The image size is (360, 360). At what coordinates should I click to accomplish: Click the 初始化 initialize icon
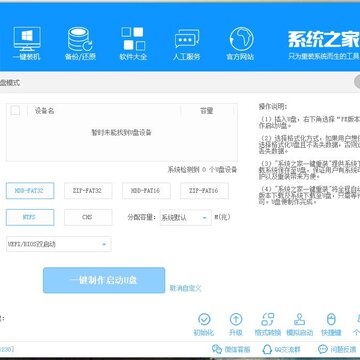click(x=204, y=324)
